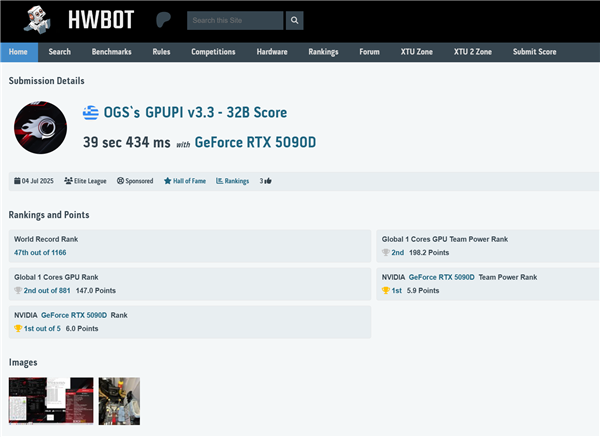Open the Hardware menu item
600x437 pixels.
tap(272, 52)
